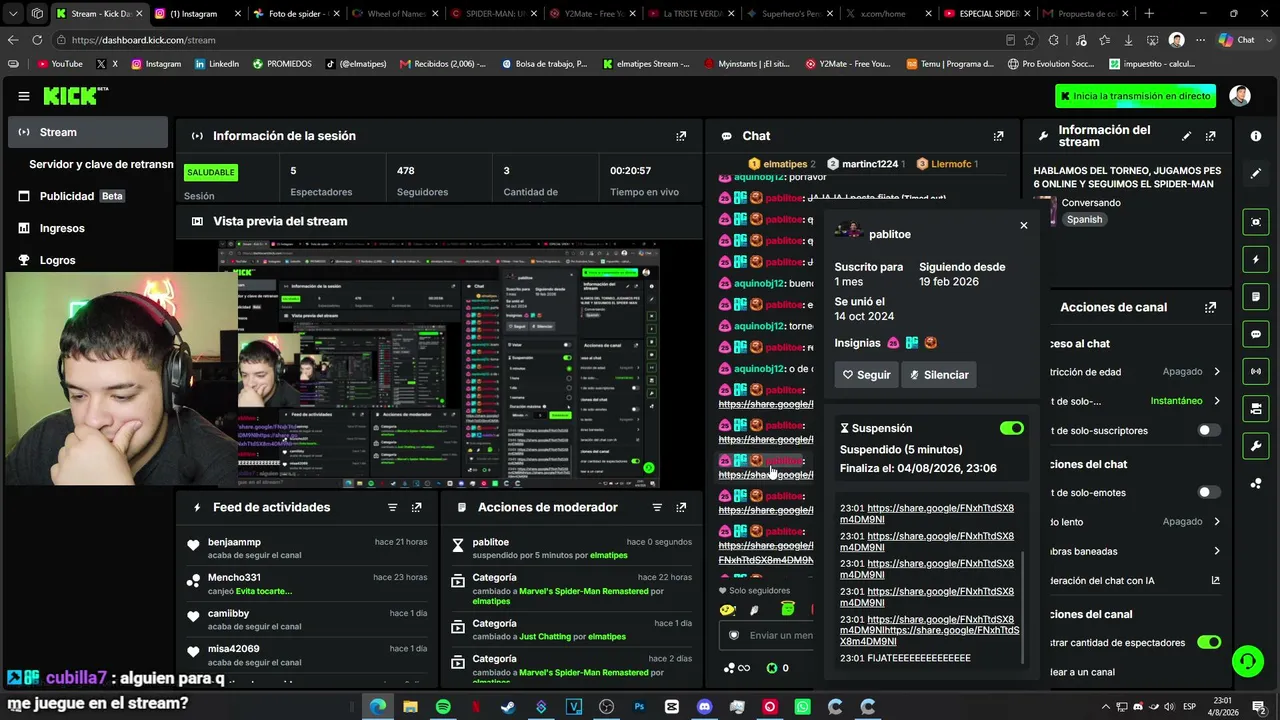Switch to the Wheel of Names browser tab
This screenshot has width=1280, height=720.
click(396, 14)
